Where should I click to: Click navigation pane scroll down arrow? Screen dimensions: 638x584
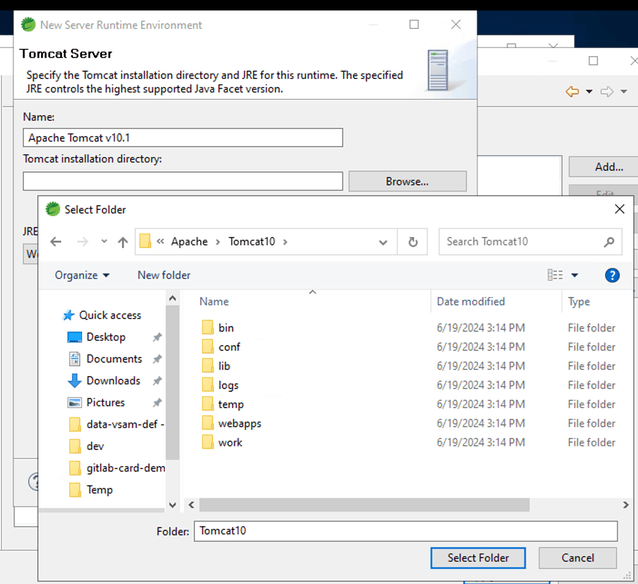pos(173,505)
